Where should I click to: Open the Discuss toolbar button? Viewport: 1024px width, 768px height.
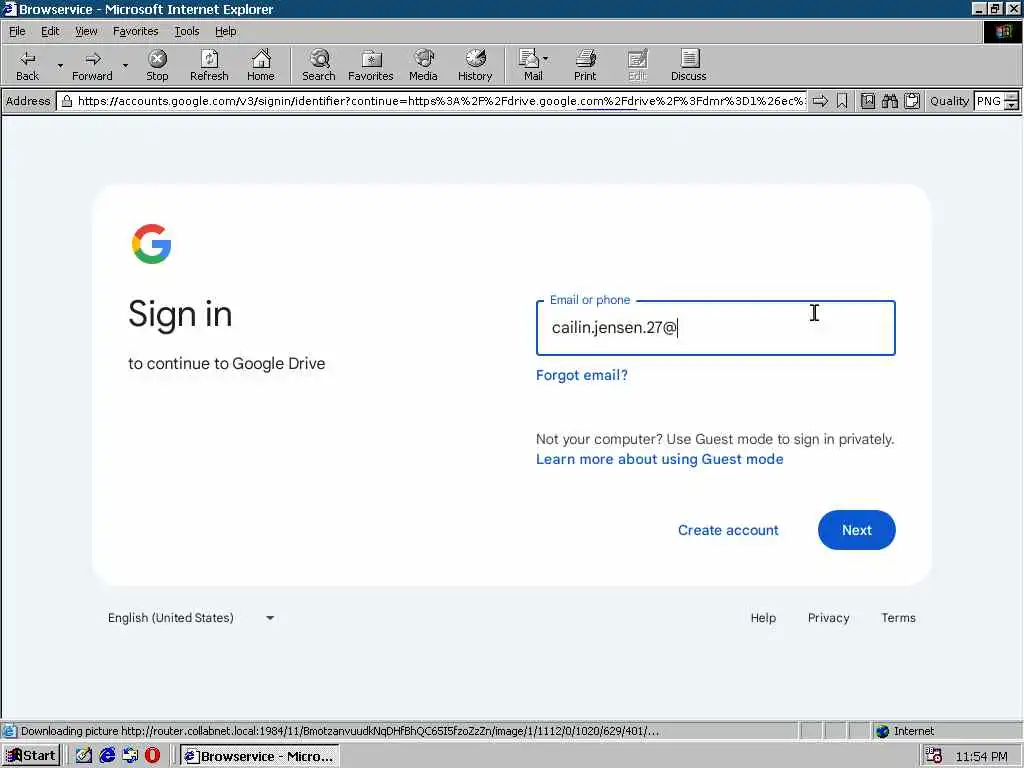(x=688, y=65)
